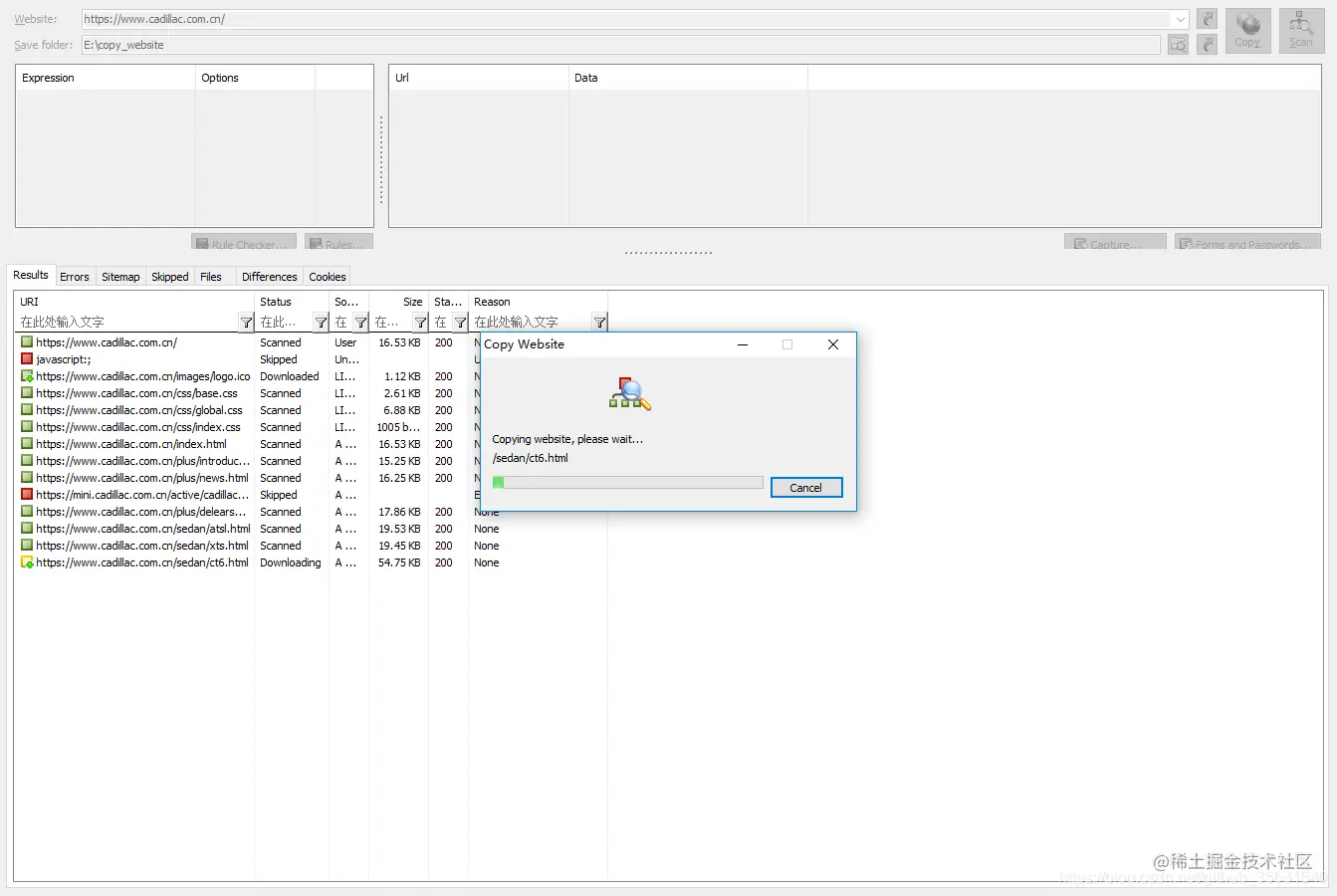The width and height of the screenshot is (1337, 896).
Task: Minimize the Copy Website dialog
Action: pyautogui.click(x=743, y=344)
